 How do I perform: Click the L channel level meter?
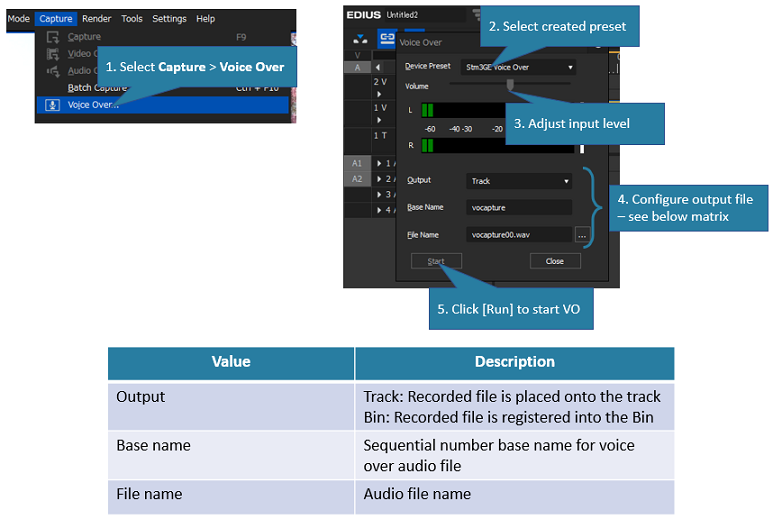pos(464,110)
